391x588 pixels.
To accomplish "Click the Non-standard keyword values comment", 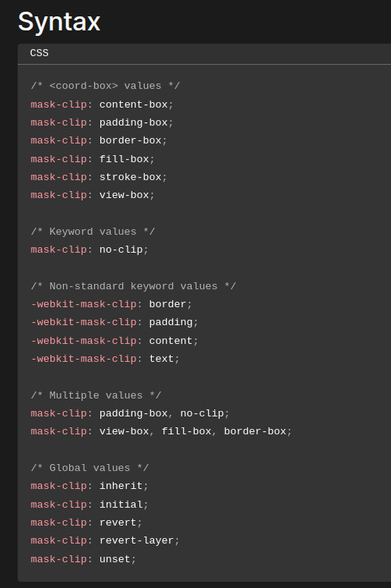I will 133,286.
